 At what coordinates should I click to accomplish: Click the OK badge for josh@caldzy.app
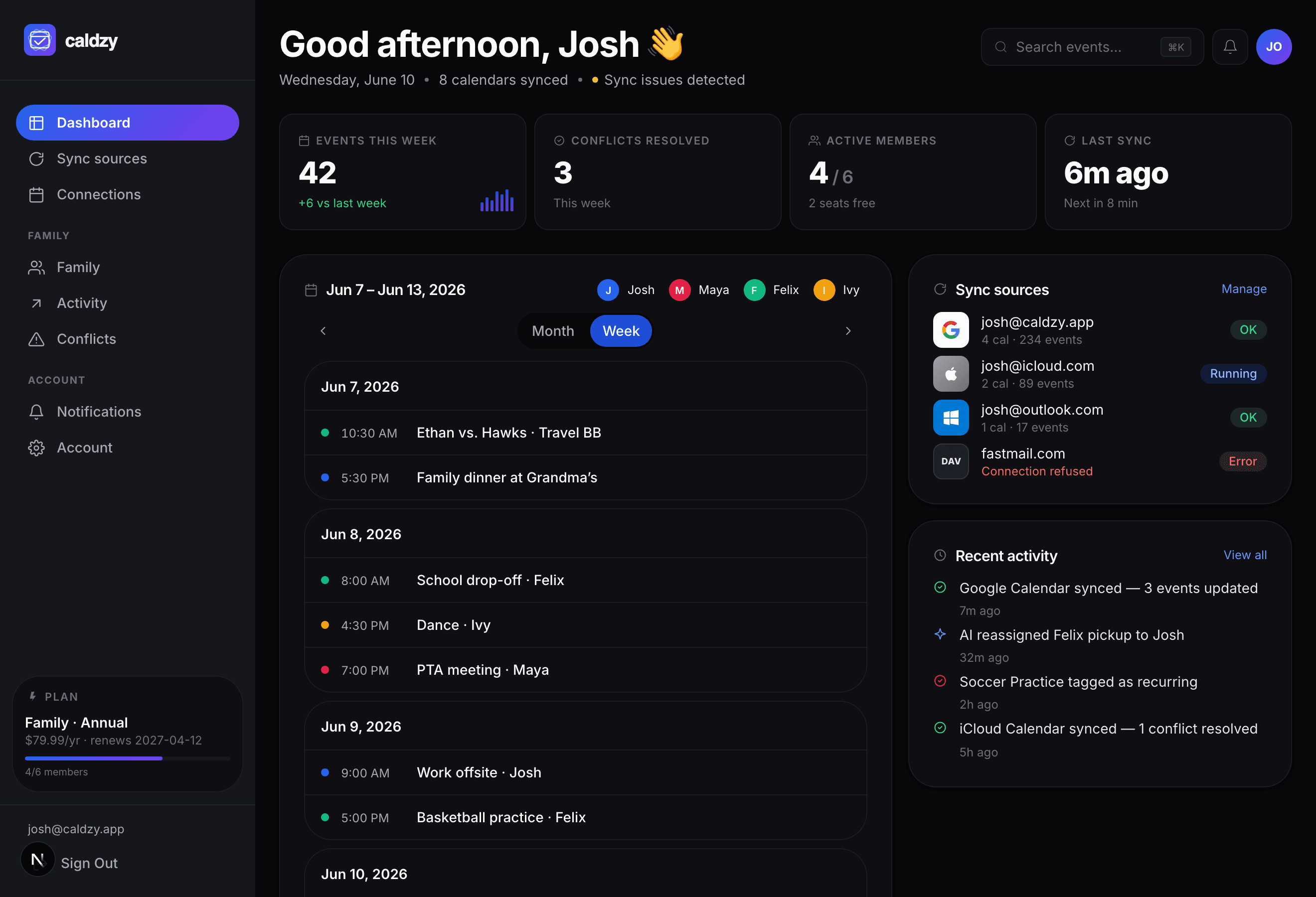[x=1248, y=330]
